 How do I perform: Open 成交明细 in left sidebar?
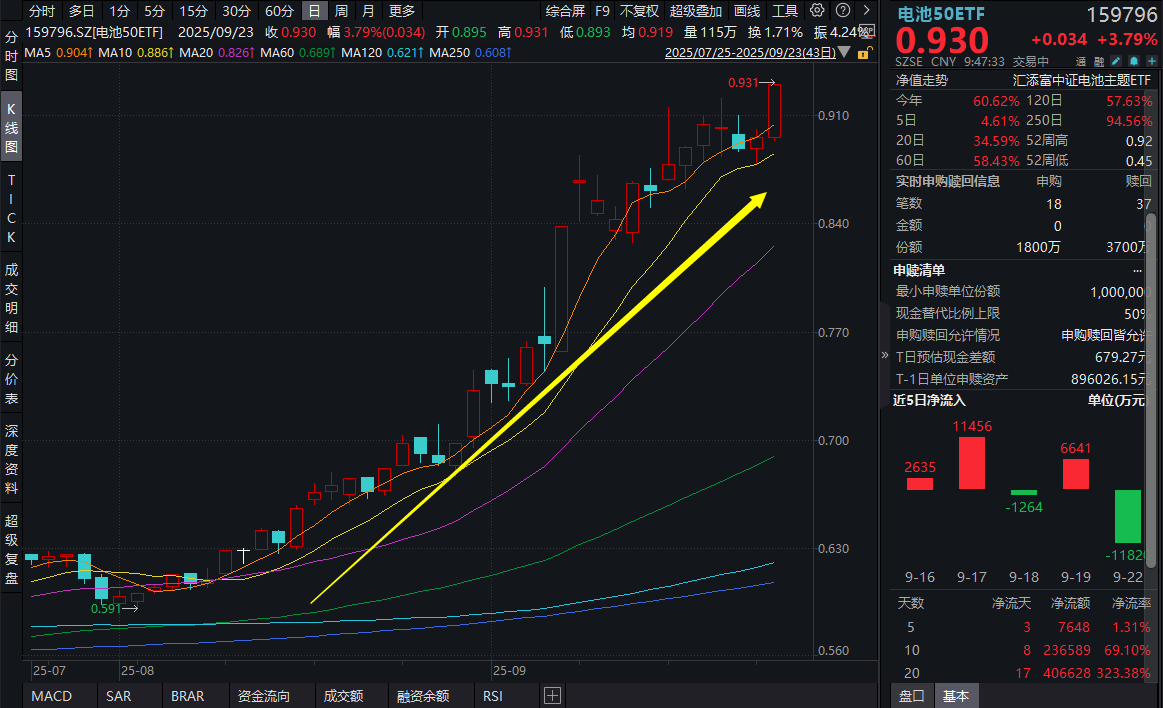click(12, 297)
